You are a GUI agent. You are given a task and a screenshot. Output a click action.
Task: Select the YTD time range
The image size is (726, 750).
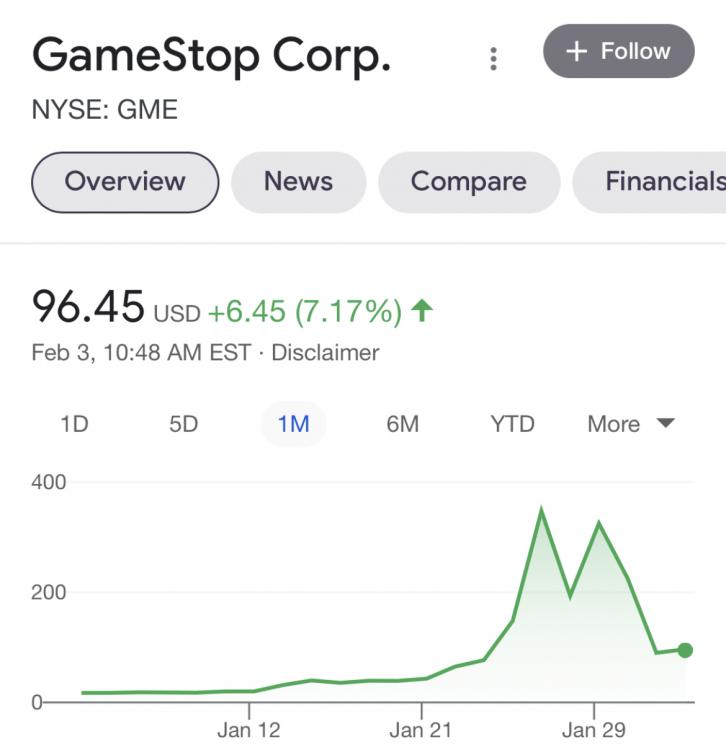coord(512,424)
